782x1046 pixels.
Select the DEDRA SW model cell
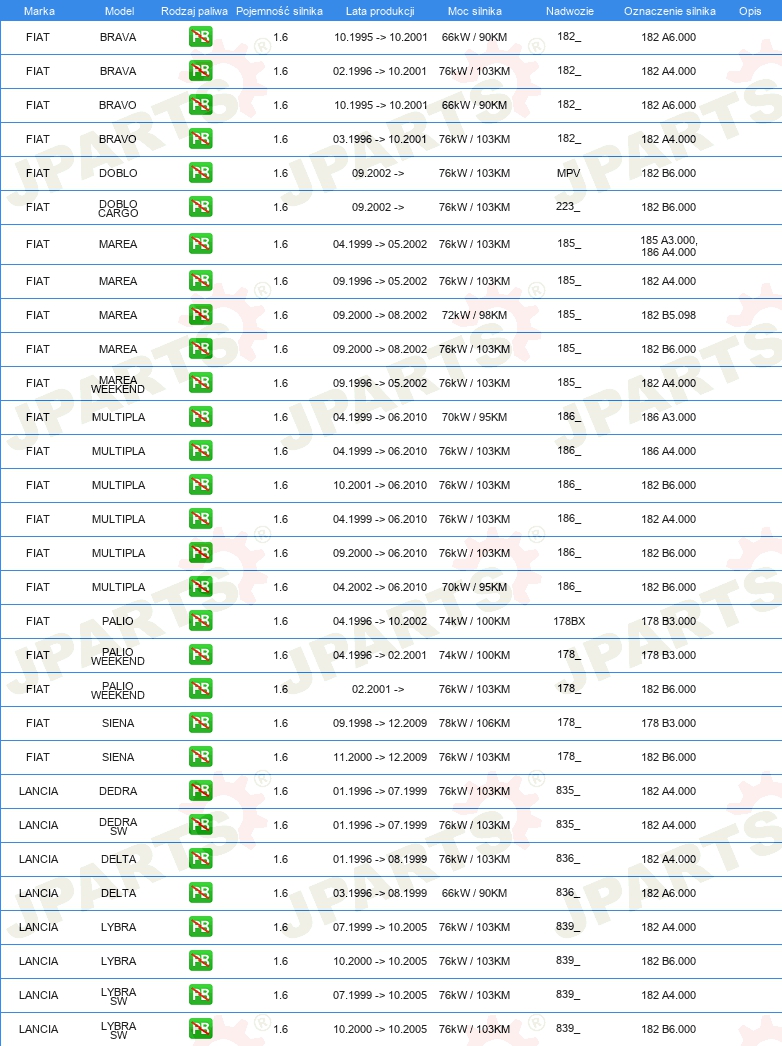(x=118, y=827)
